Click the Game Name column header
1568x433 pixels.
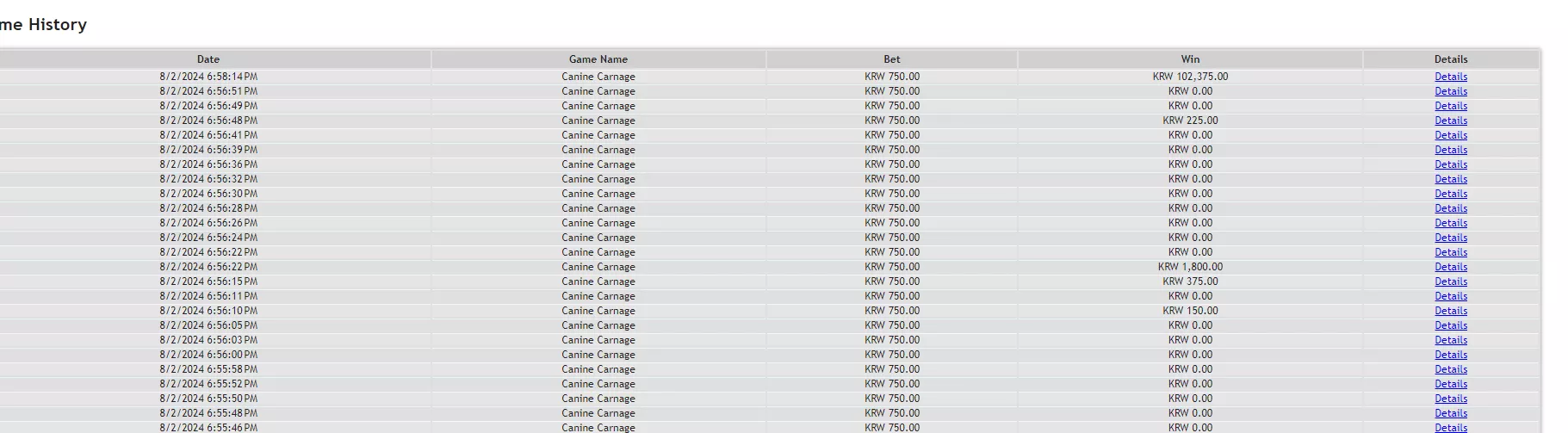[x=598, y=59]
